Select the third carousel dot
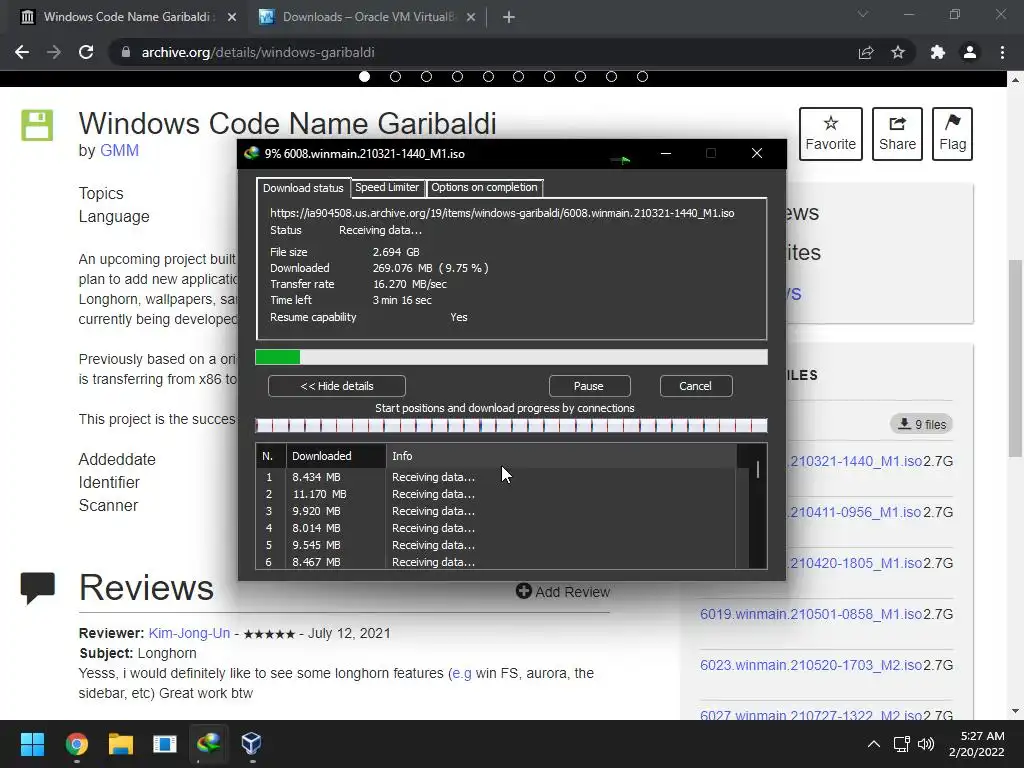1024x768 pixels. (x=426, y=76)
